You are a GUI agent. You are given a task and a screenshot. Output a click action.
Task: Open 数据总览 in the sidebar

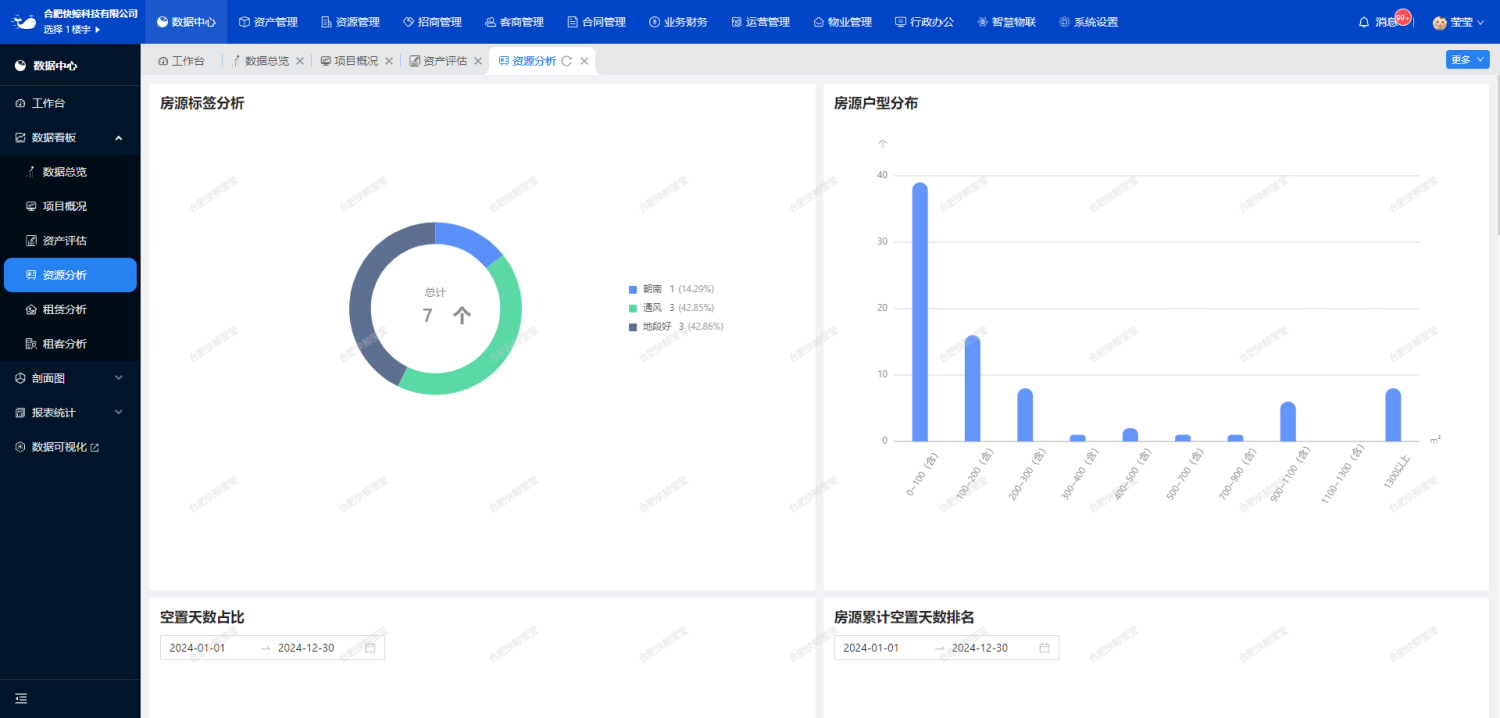[70, 172]
